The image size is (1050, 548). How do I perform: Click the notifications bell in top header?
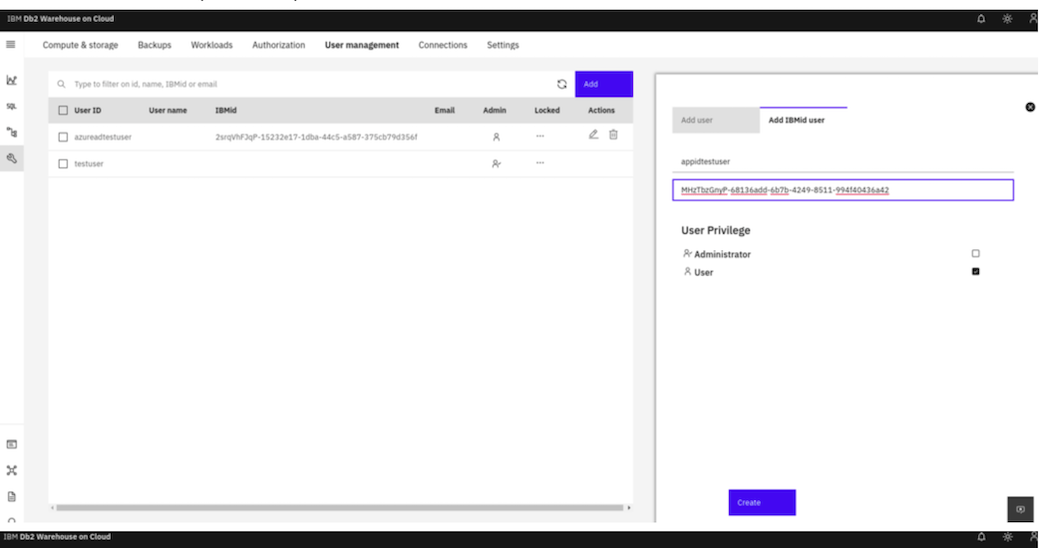[981, 19]
